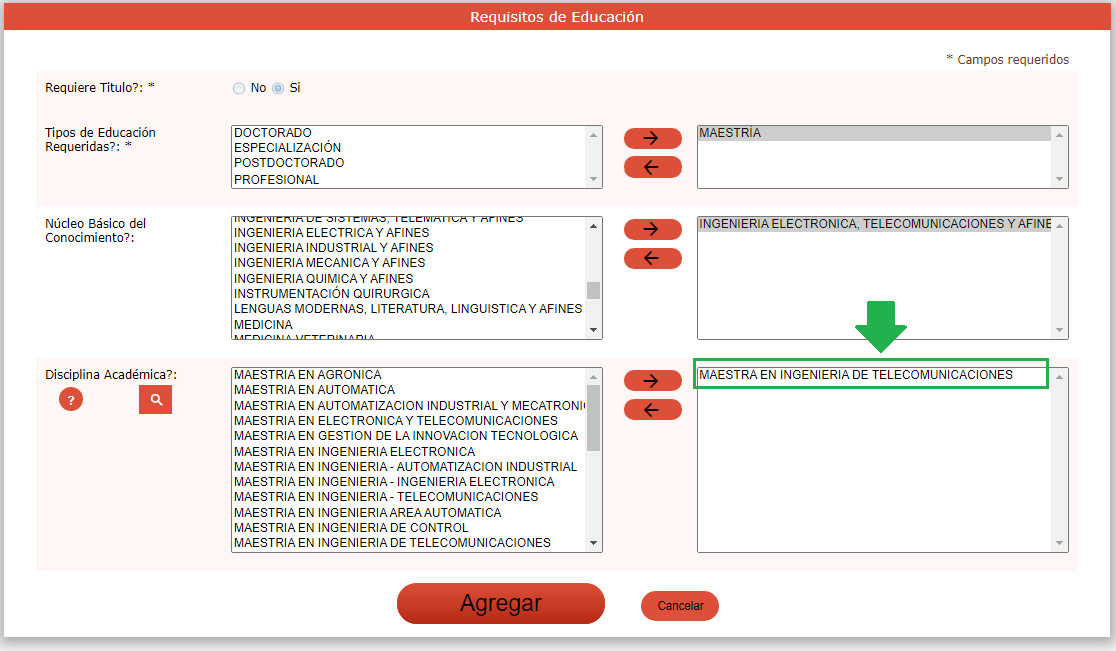Select MAESTRIA EN INGENIERIA DE TELECOMUNICACIONES in the selected list
Screen dimensions: 1116x651
pyautogui.click(x=856, y=375)
